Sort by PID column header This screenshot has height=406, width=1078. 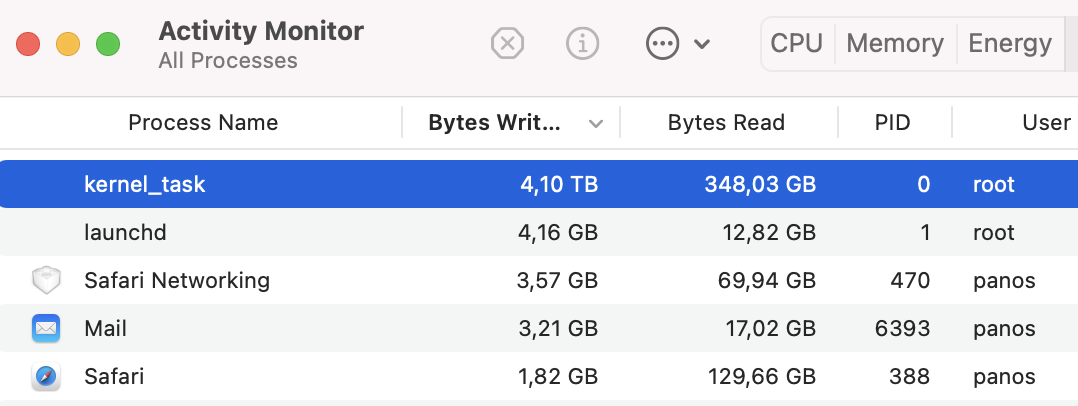coord(892,123)
